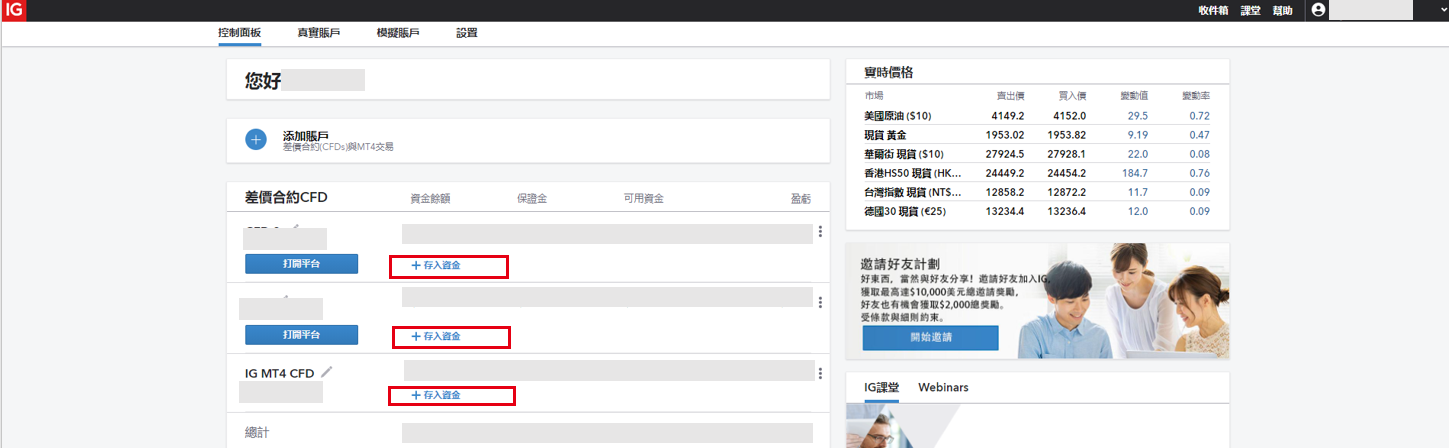Click the 4149.2 sell price for 美國原油
This screenshot has width=1449, height=448.
pos(1009,116)
